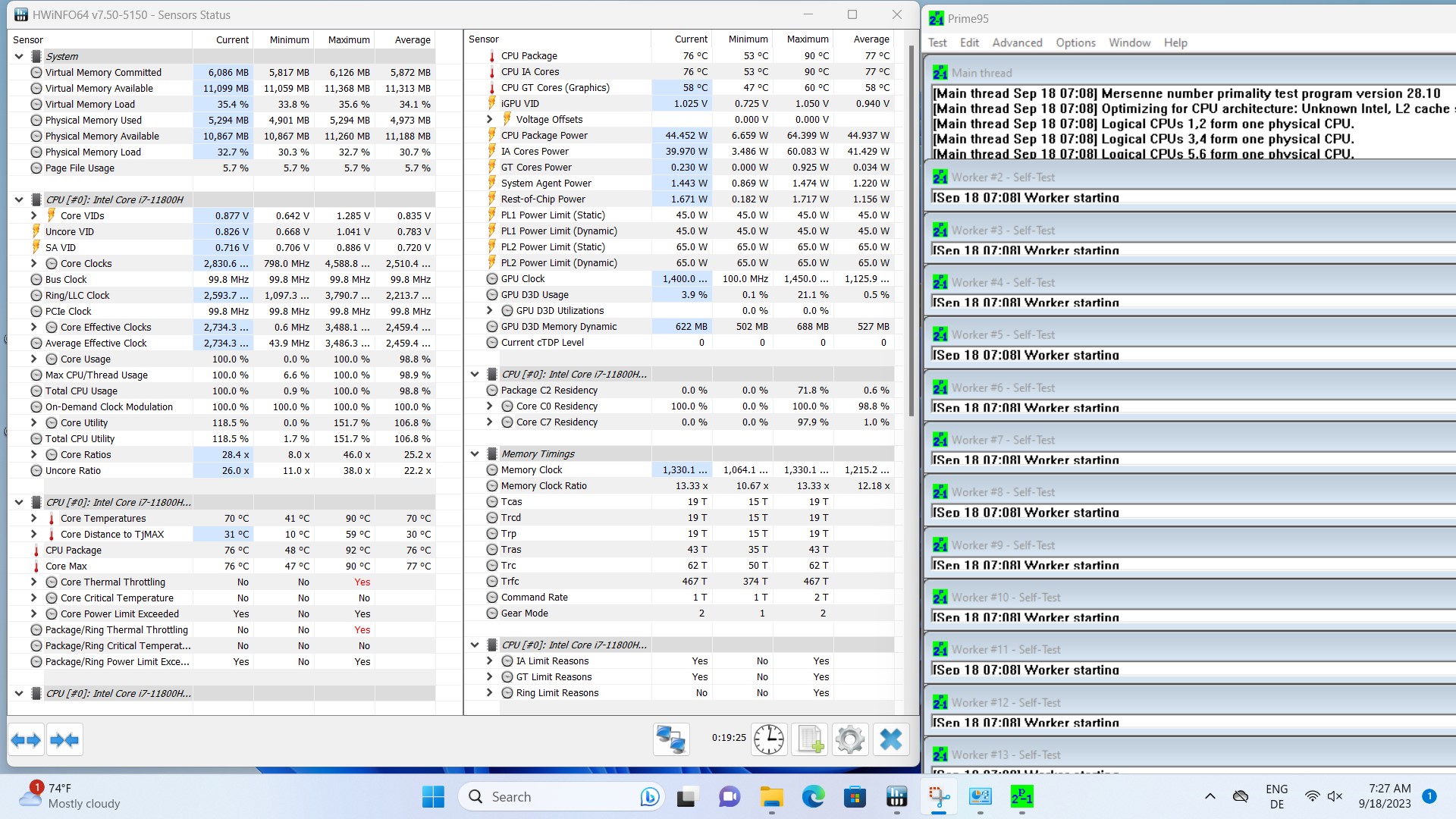
Task: Click the taskbar Search input box
Action: pyautogui.click(x=561, y=797)
